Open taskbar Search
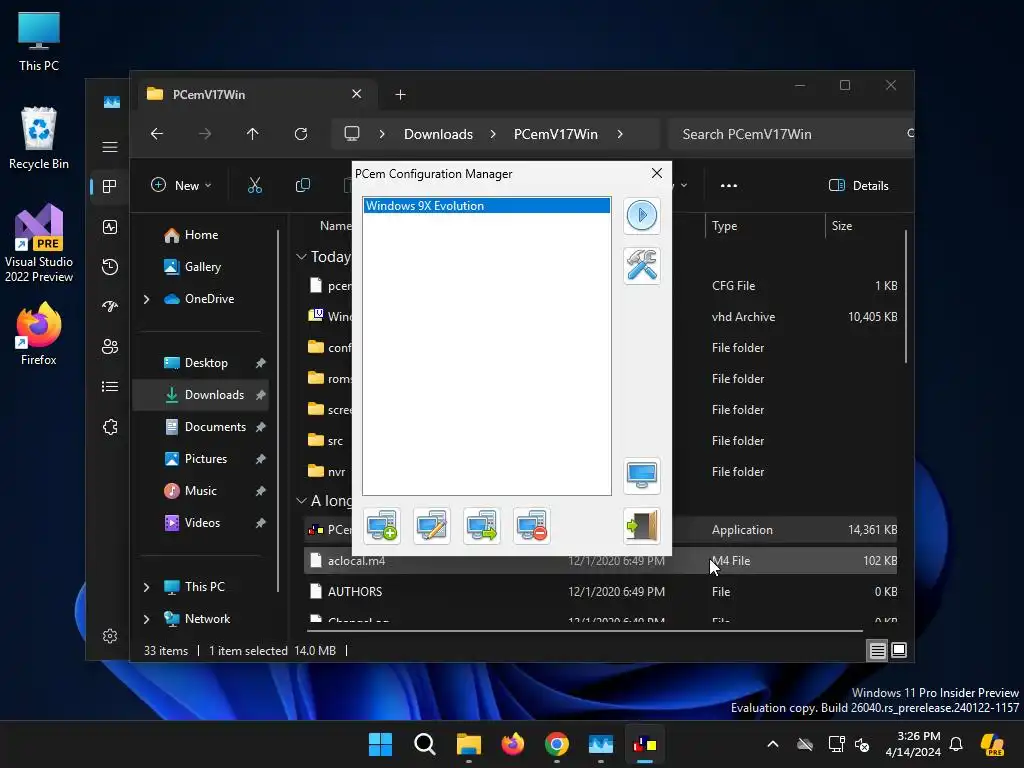1024x768 pixels. (x=424, y=744)
